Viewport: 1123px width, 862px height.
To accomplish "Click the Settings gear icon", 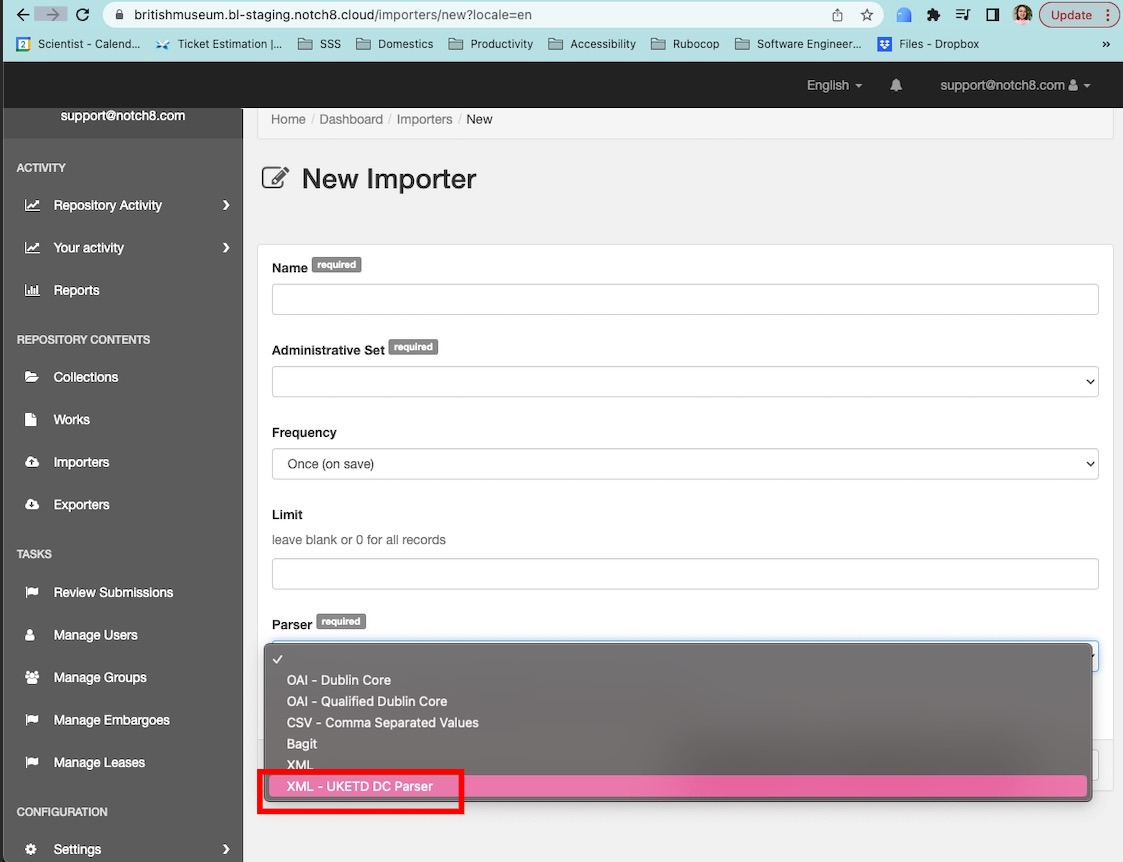I will [x=33, y=849].
